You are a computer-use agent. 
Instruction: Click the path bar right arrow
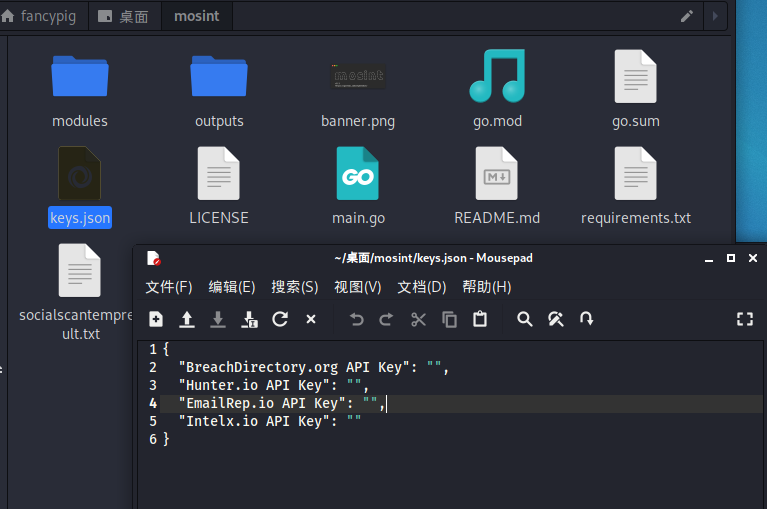(x=715, y=16)
